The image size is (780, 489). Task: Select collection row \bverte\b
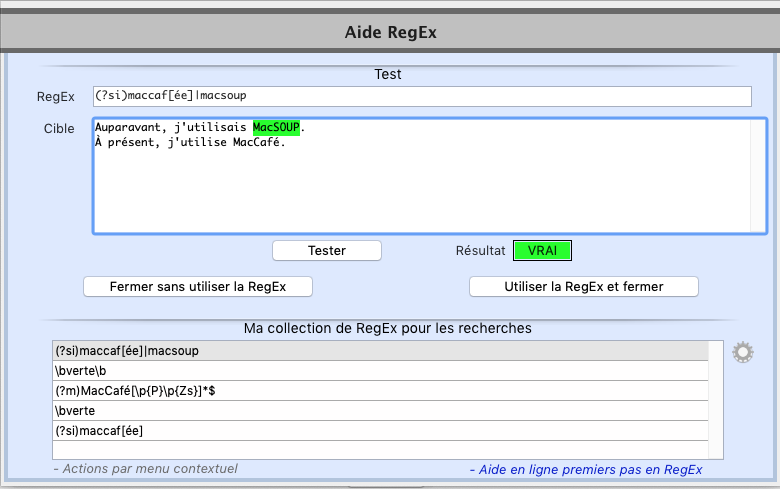(380, 371)
